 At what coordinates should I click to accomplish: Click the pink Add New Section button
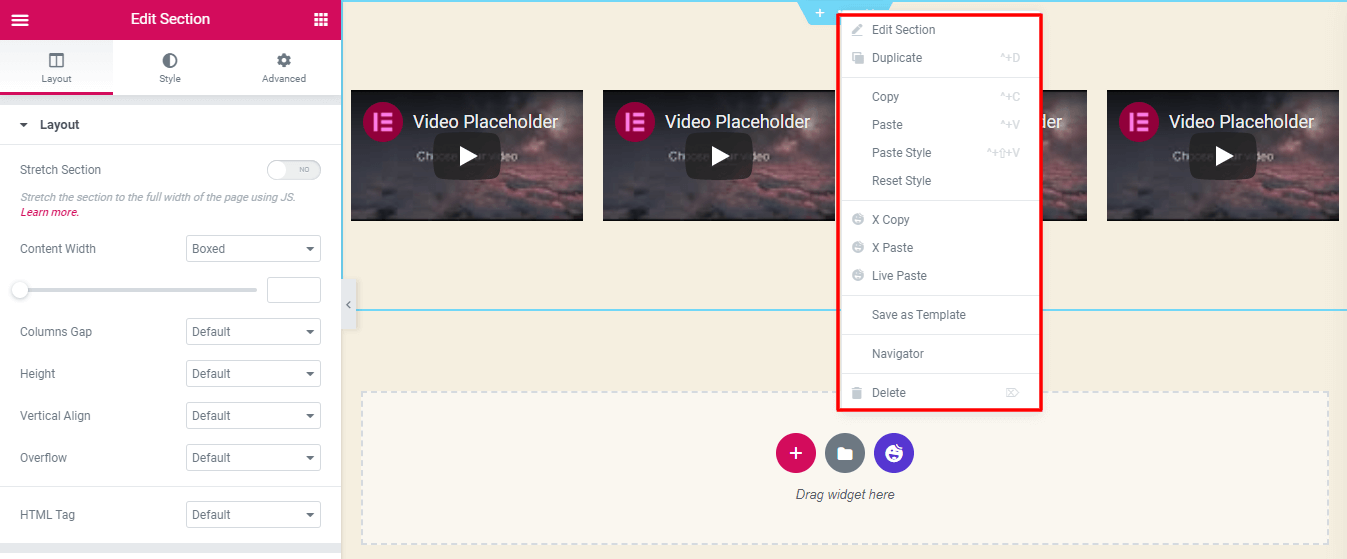click(796, 453)
